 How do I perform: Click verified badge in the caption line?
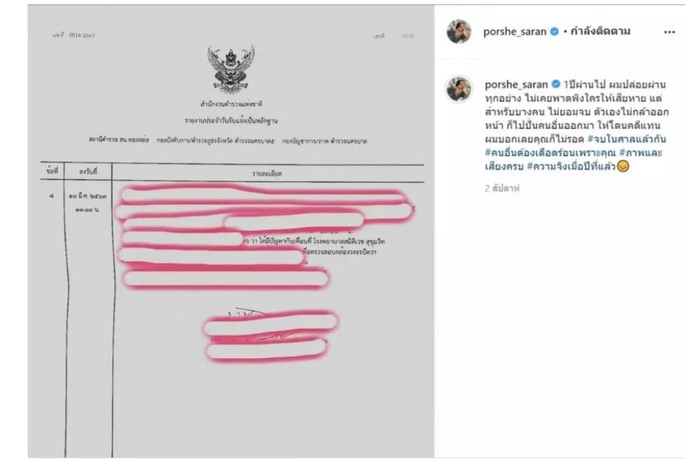pos(556,84)
